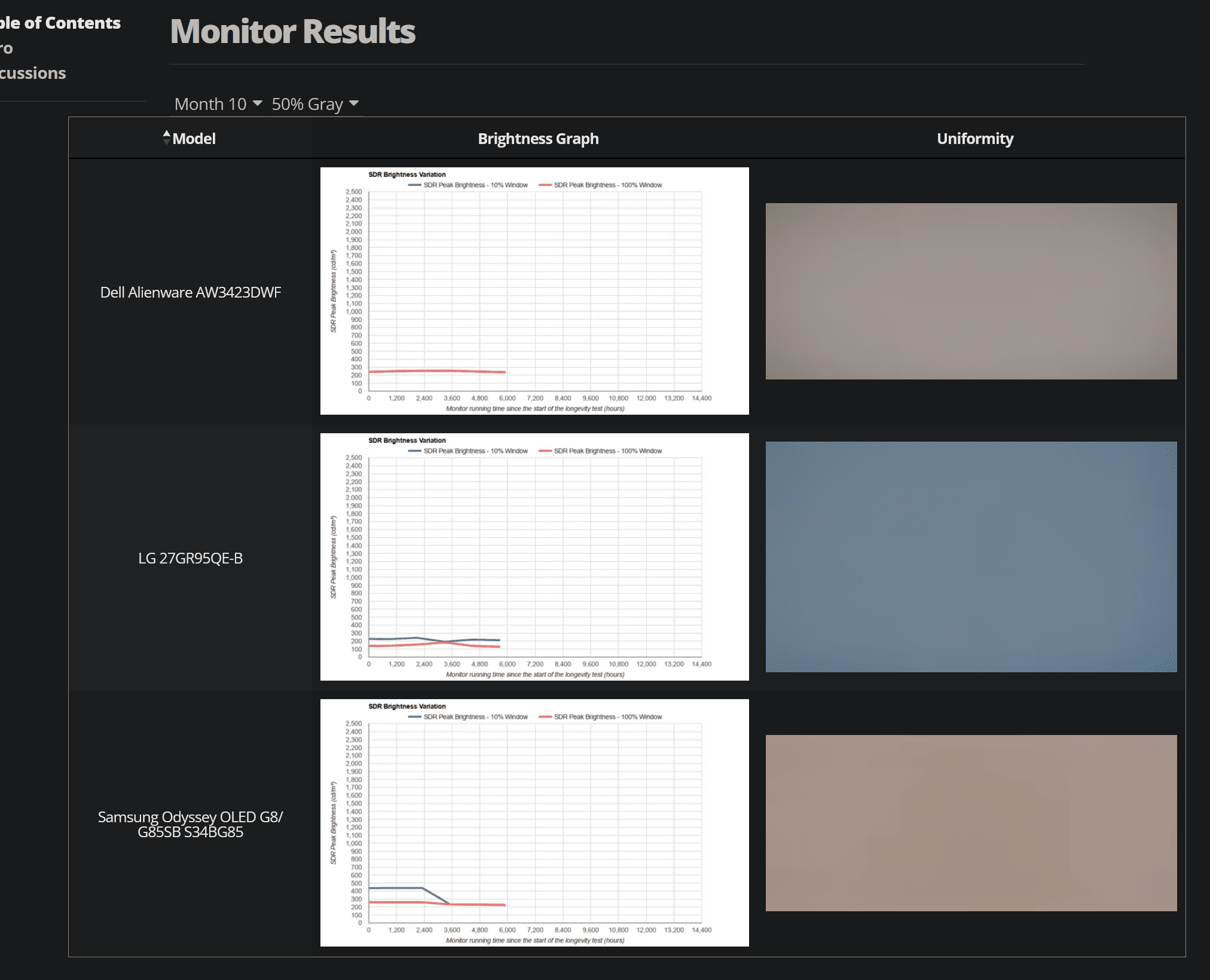Click the Samsung Odyssey OLED G8 brightness graph
1210x980 pixels.
click(535, 820)
